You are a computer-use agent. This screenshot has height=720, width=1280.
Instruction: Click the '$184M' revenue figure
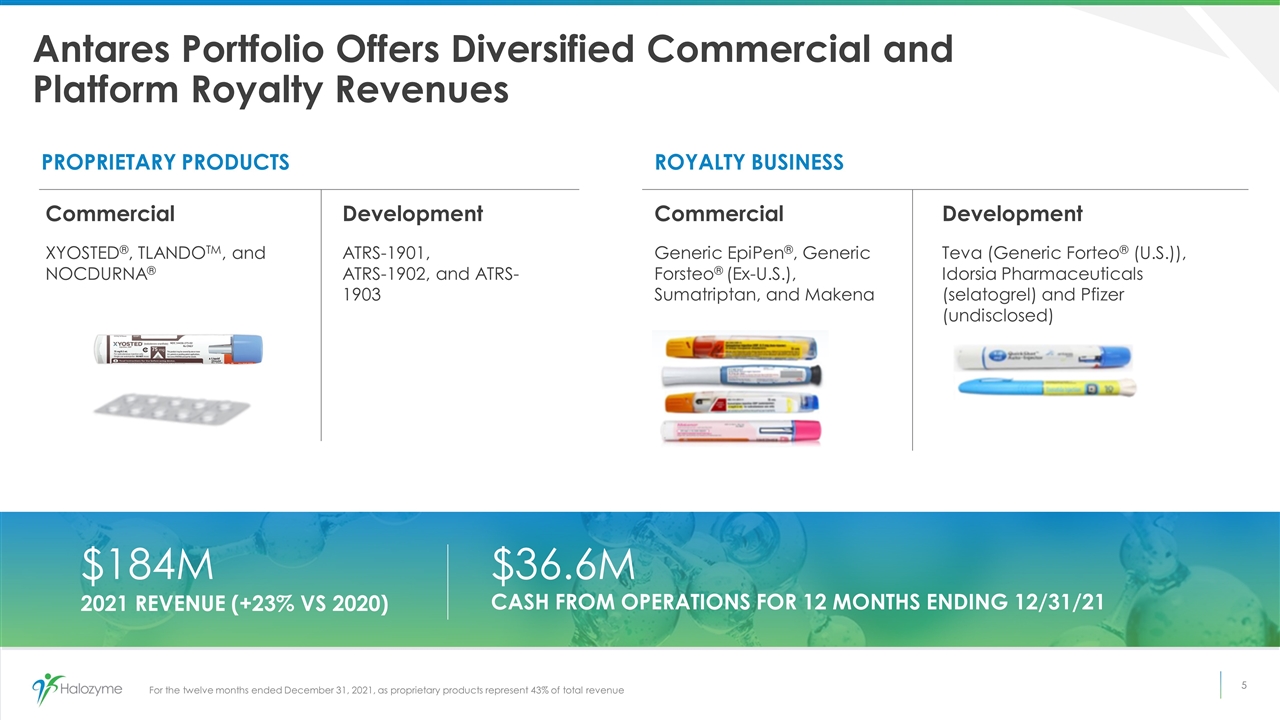click(x=148, y=566)
